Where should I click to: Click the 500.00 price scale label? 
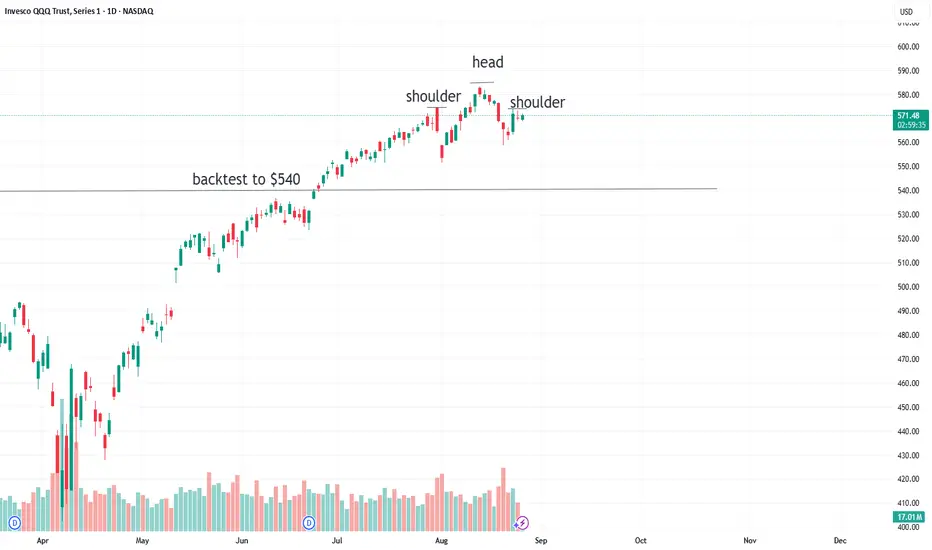coord(908,287)
